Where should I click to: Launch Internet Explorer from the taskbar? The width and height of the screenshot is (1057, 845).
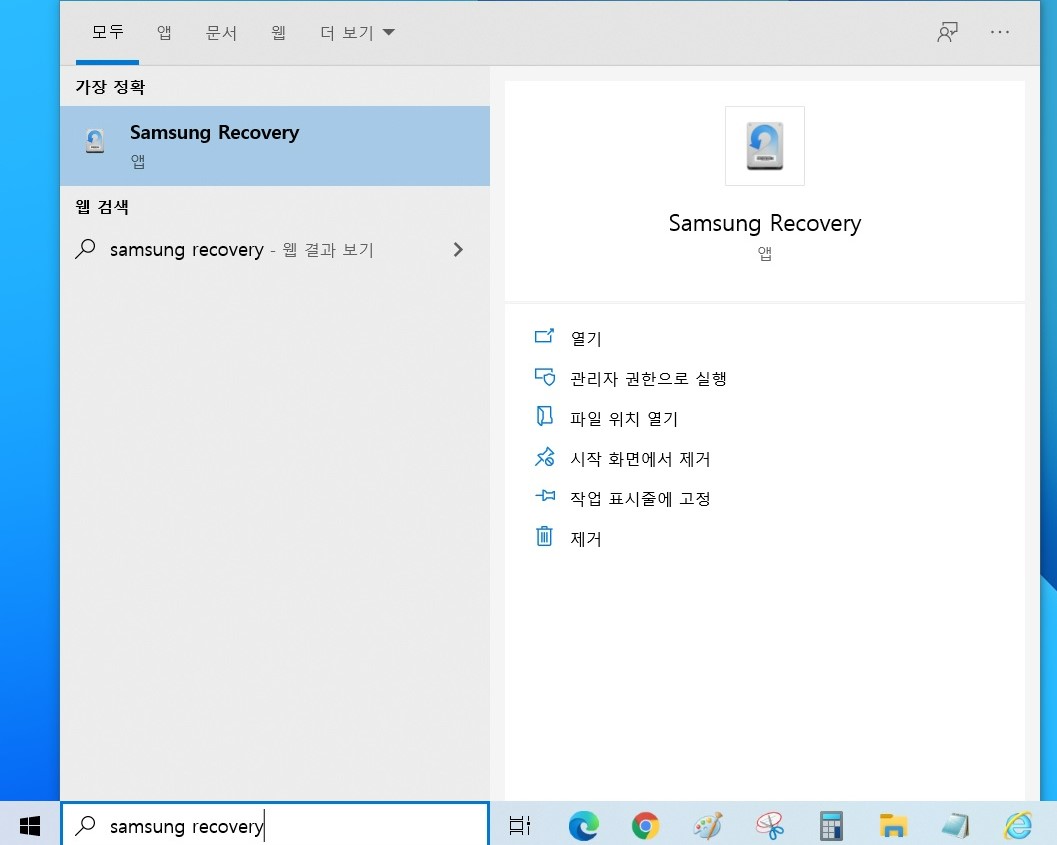(1018, 825)
